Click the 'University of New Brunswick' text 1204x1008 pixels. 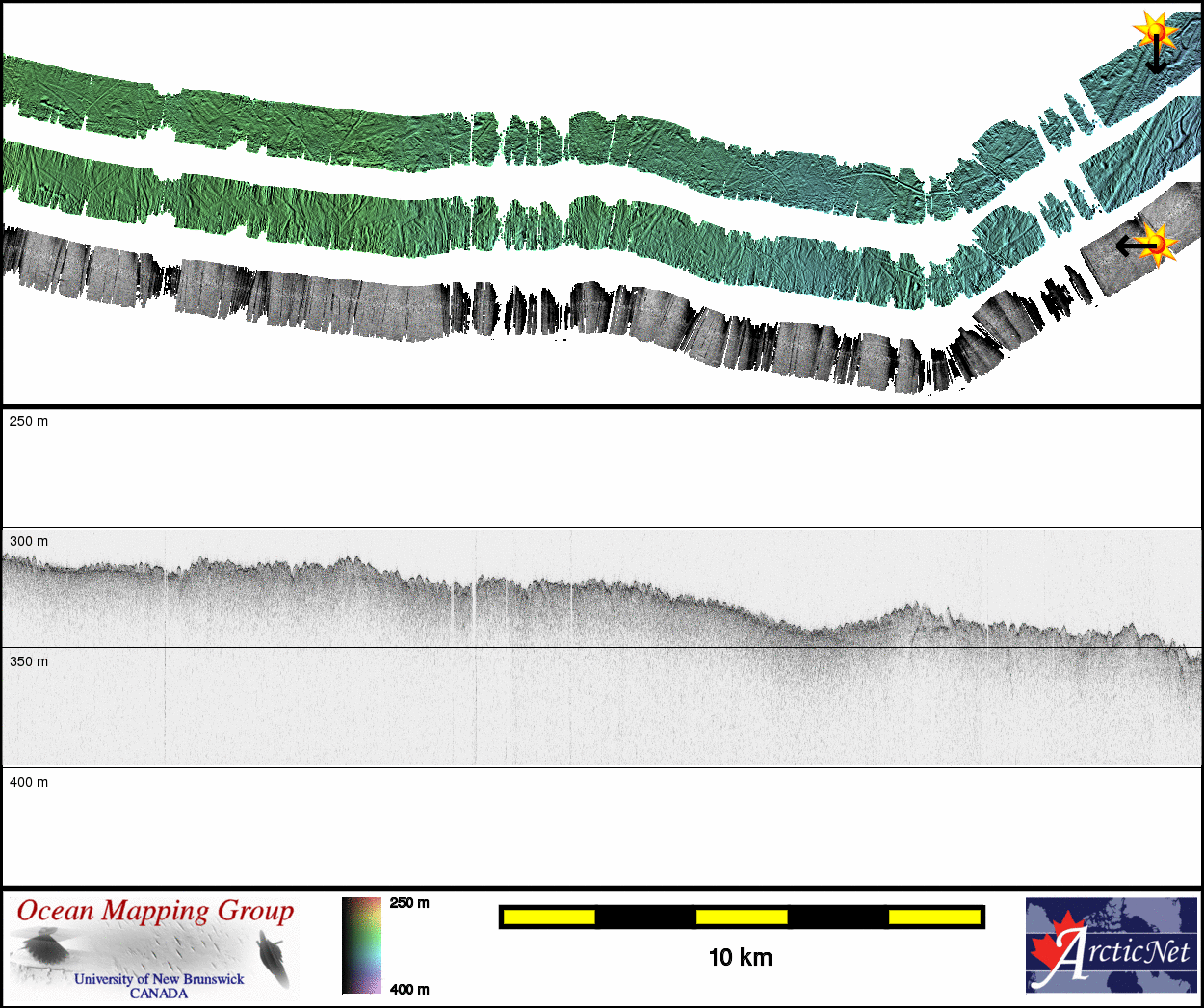159,978
